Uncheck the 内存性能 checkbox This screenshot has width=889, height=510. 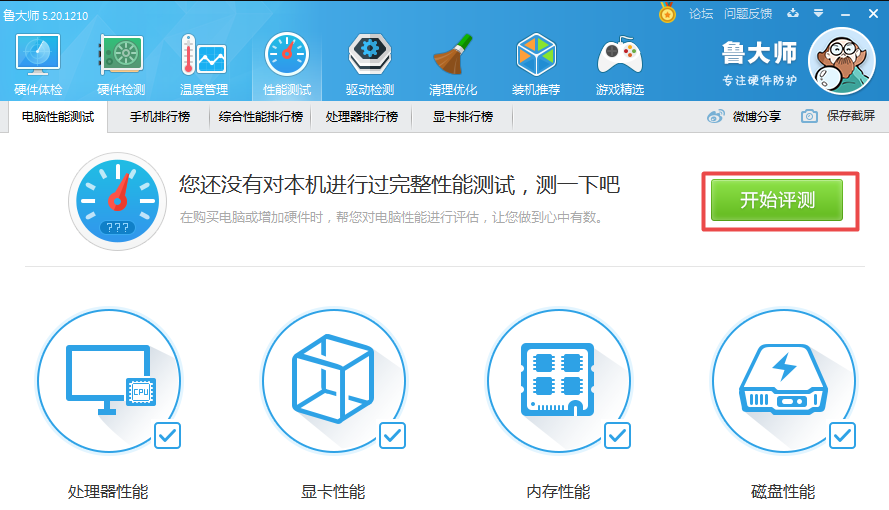[x=617, y=435]
